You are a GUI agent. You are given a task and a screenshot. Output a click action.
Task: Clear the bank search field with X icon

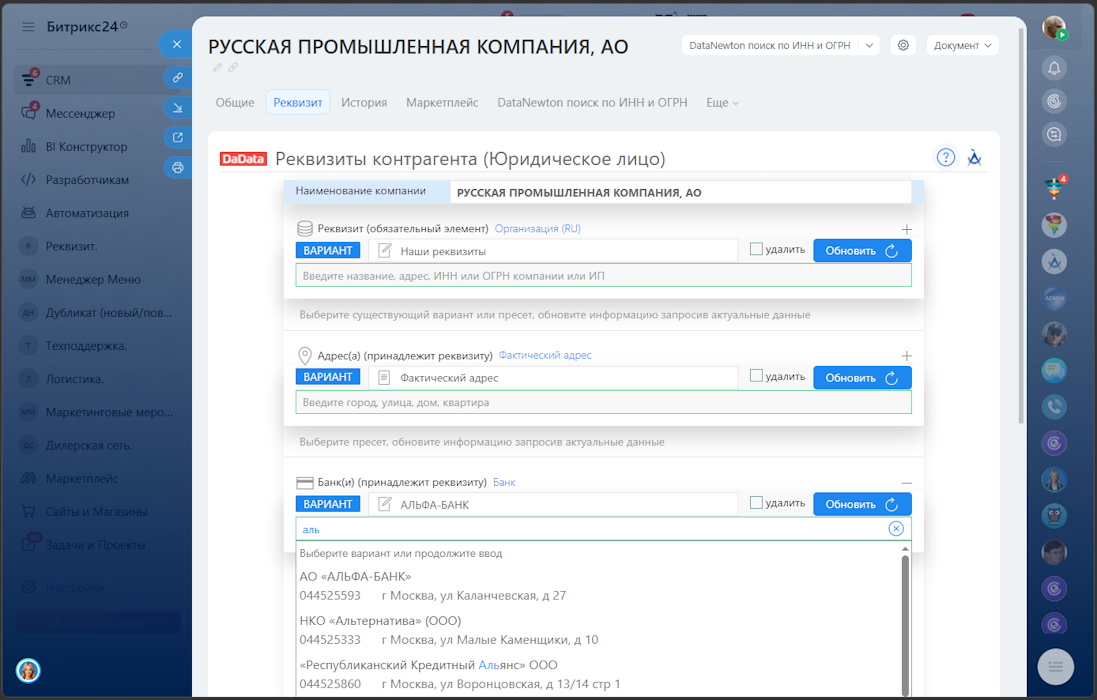pos(896,529)
